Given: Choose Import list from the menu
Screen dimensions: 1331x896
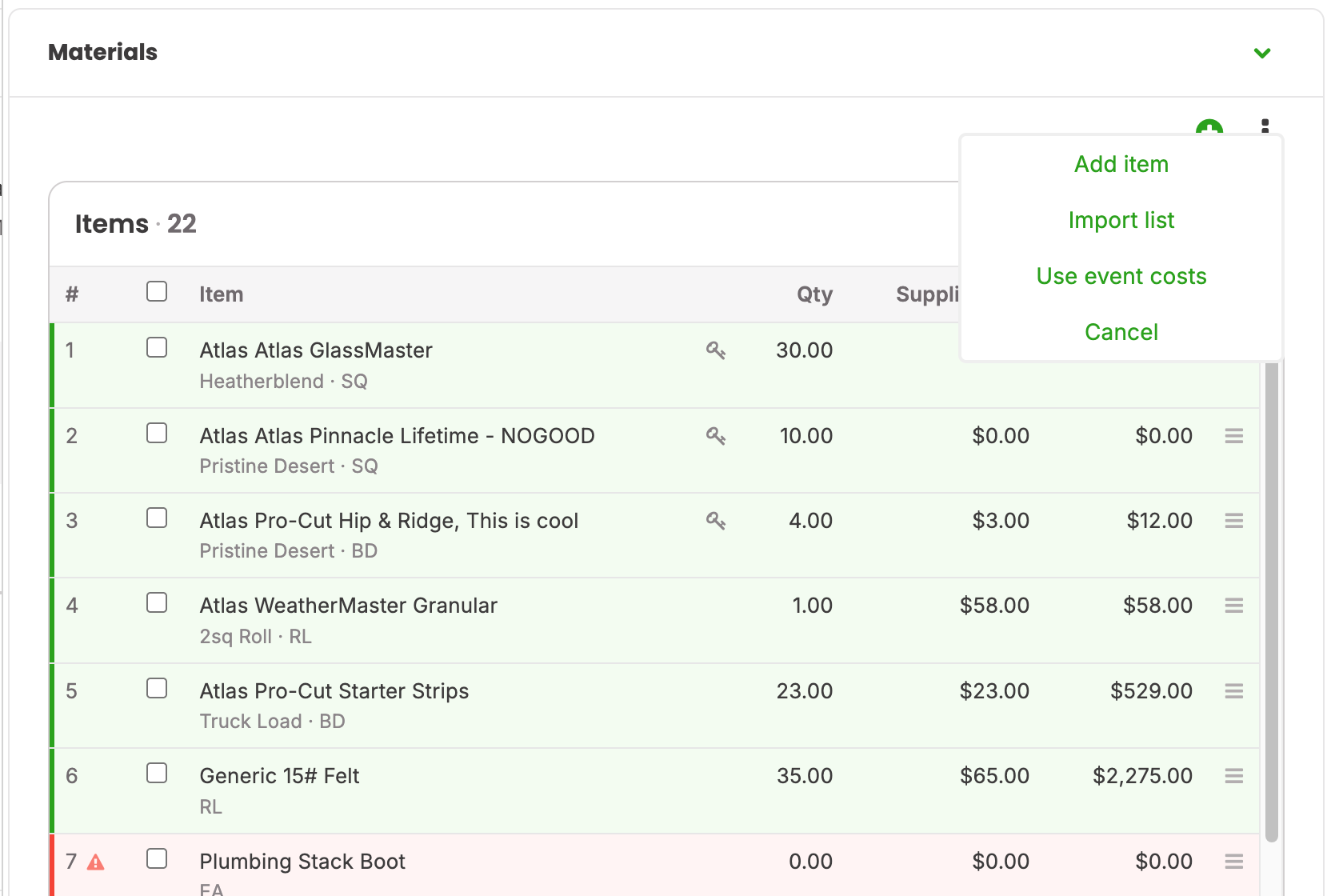Looking at the screenshot, I should 1121,220.
